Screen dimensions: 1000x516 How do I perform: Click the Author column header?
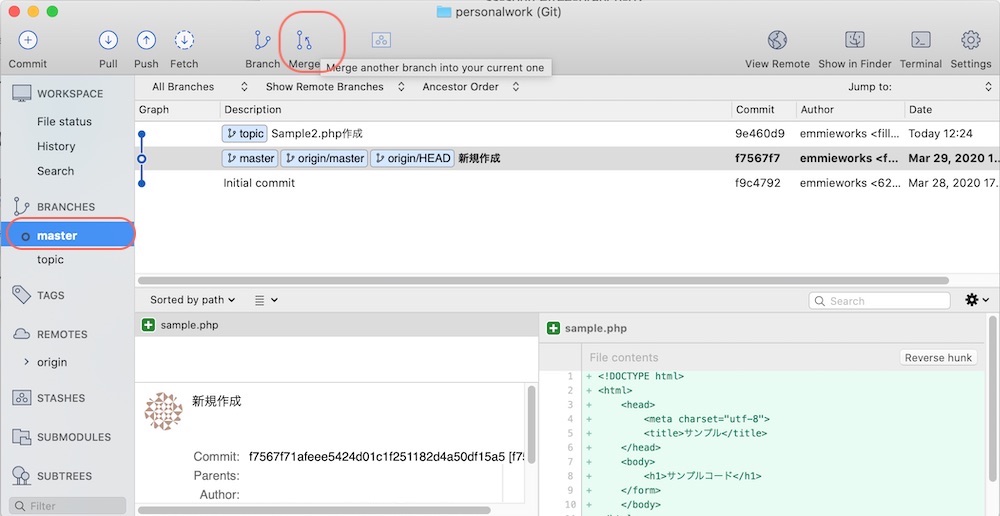pyautogui.click(x=850, y=110)
